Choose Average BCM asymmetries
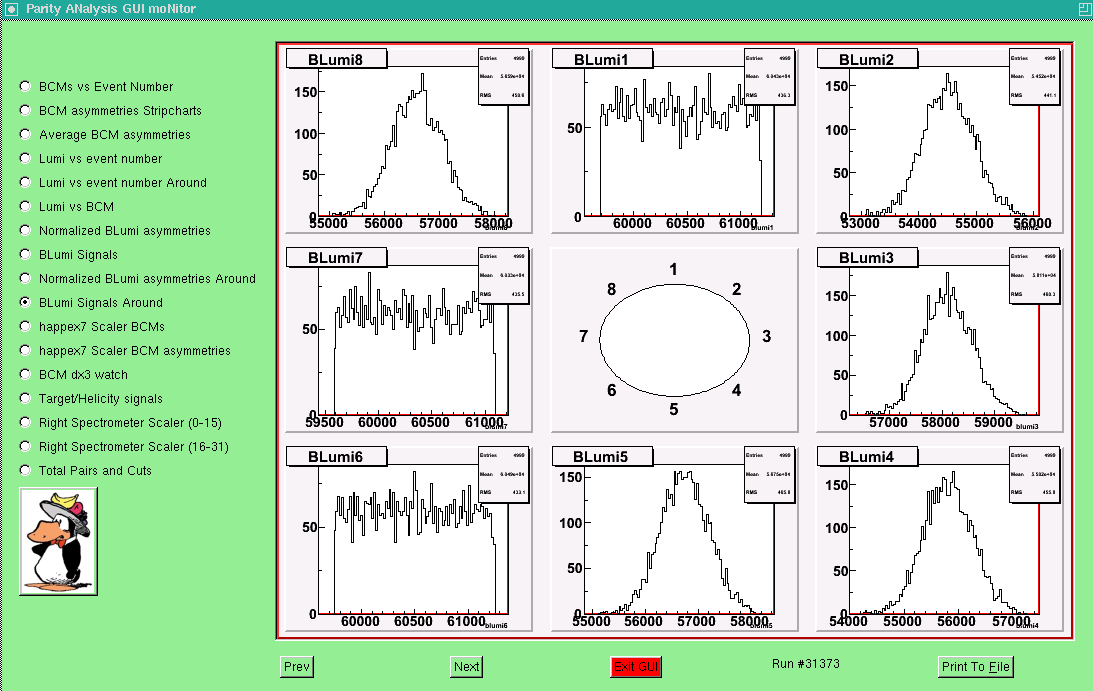This screenshot has width=1093, height=691. click(x=26, y=135)
